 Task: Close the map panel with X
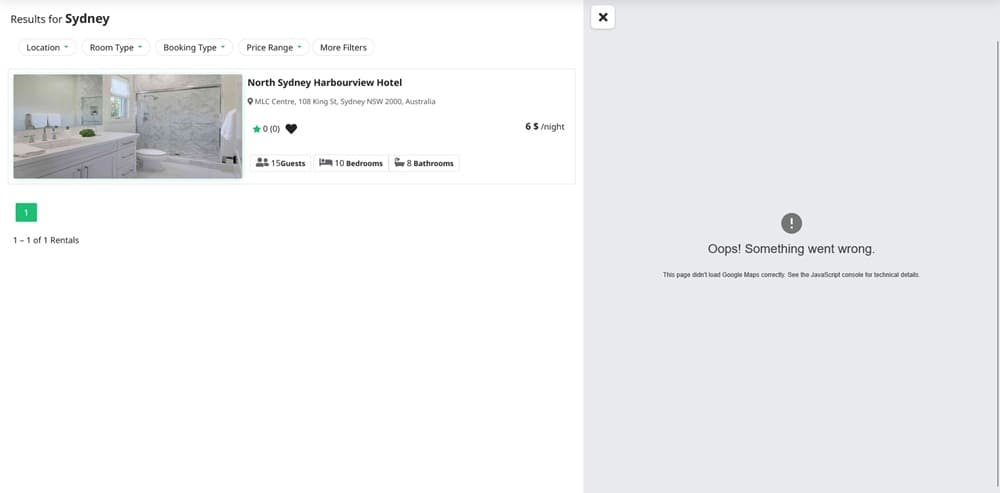603,17
